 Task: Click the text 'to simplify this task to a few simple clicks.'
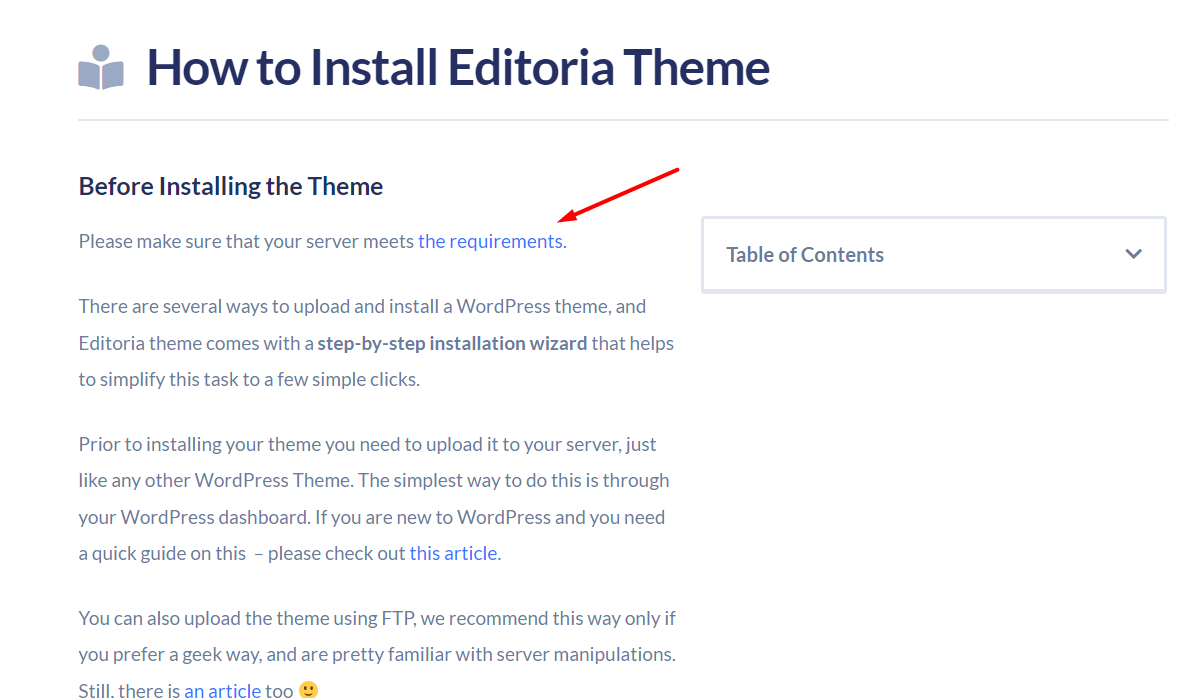[x=250, y=379]
